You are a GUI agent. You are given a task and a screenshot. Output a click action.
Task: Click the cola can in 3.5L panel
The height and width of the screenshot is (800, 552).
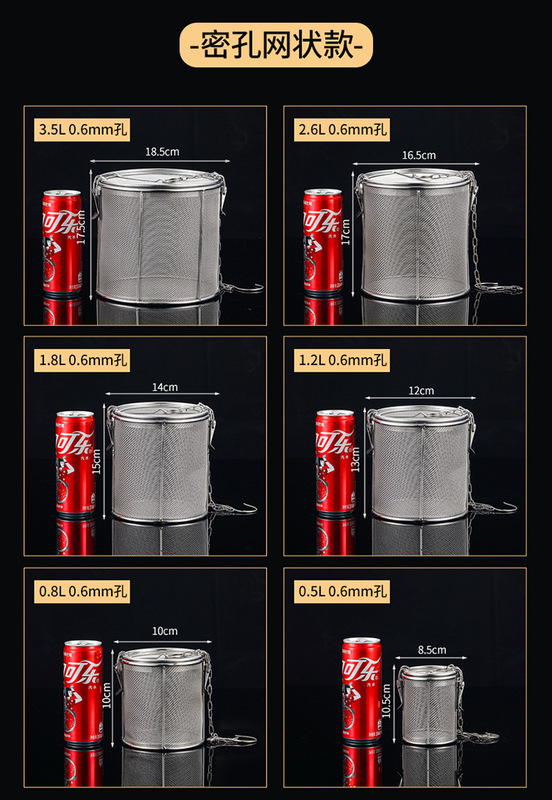click(62, 241)
